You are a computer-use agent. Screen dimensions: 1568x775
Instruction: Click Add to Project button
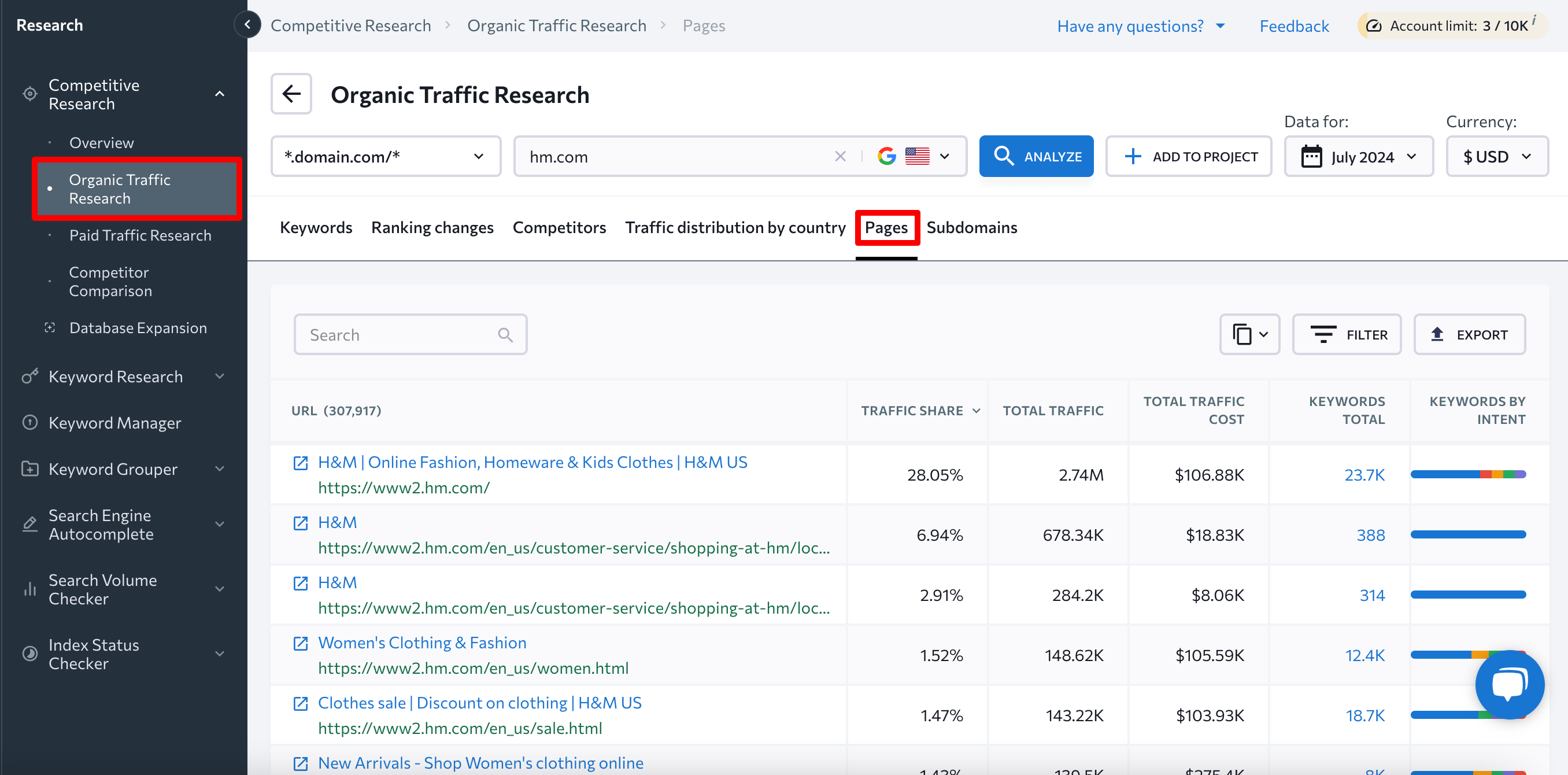point(1188,157)
